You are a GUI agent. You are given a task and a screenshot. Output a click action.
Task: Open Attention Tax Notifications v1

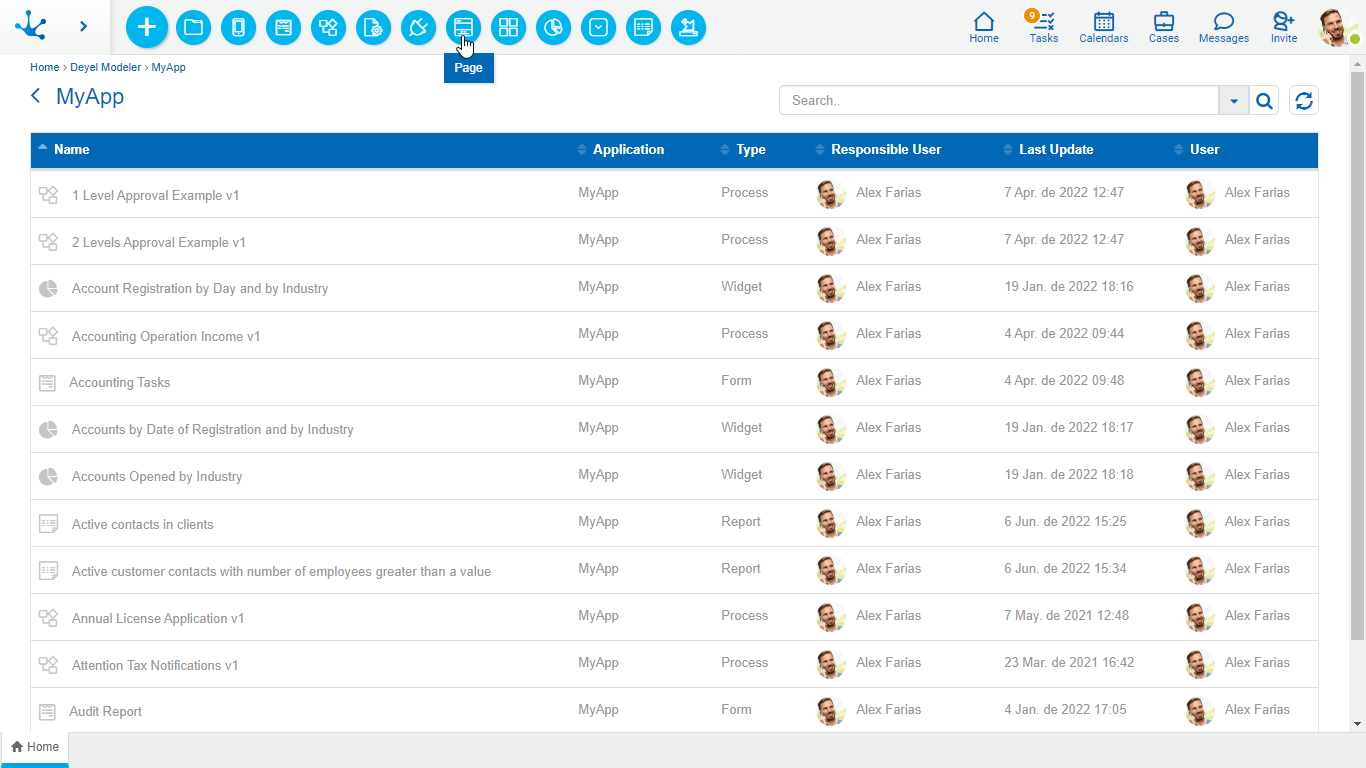(155, 665)
